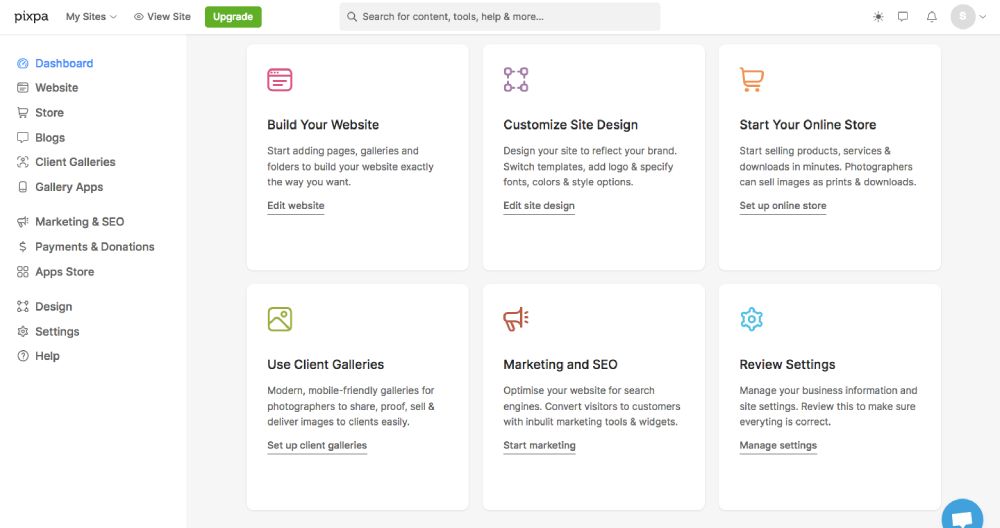
Task: Click the blue gear Review Settings card icon
Action: tap(752, 319)
